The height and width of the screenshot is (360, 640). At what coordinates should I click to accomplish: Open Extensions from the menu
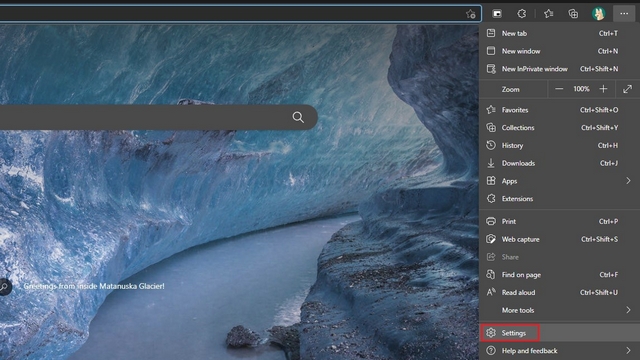point(559,199)
